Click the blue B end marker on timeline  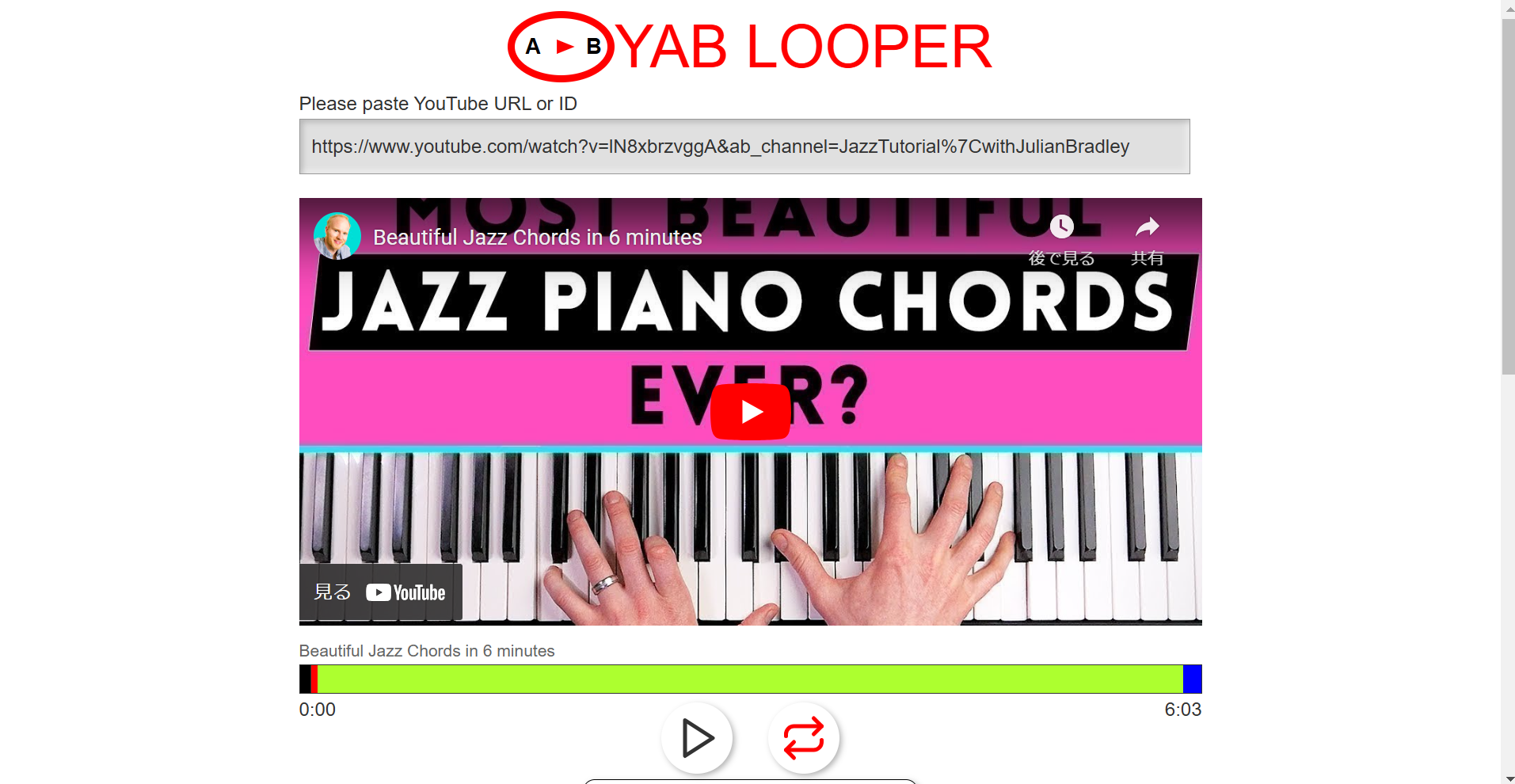1193,679
